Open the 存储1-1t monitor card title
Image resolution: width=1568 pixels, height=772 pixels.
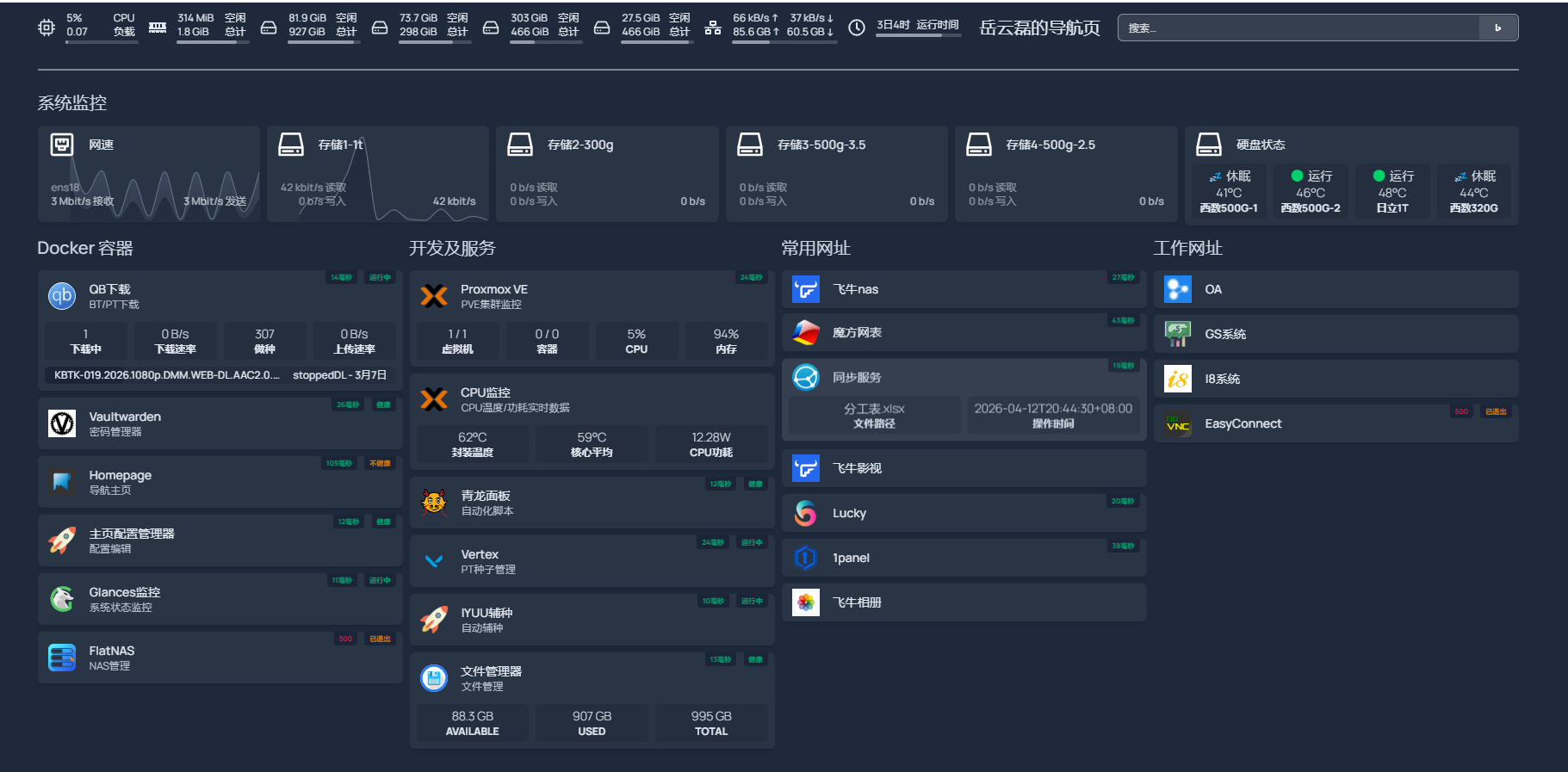(x=341, y=145)
